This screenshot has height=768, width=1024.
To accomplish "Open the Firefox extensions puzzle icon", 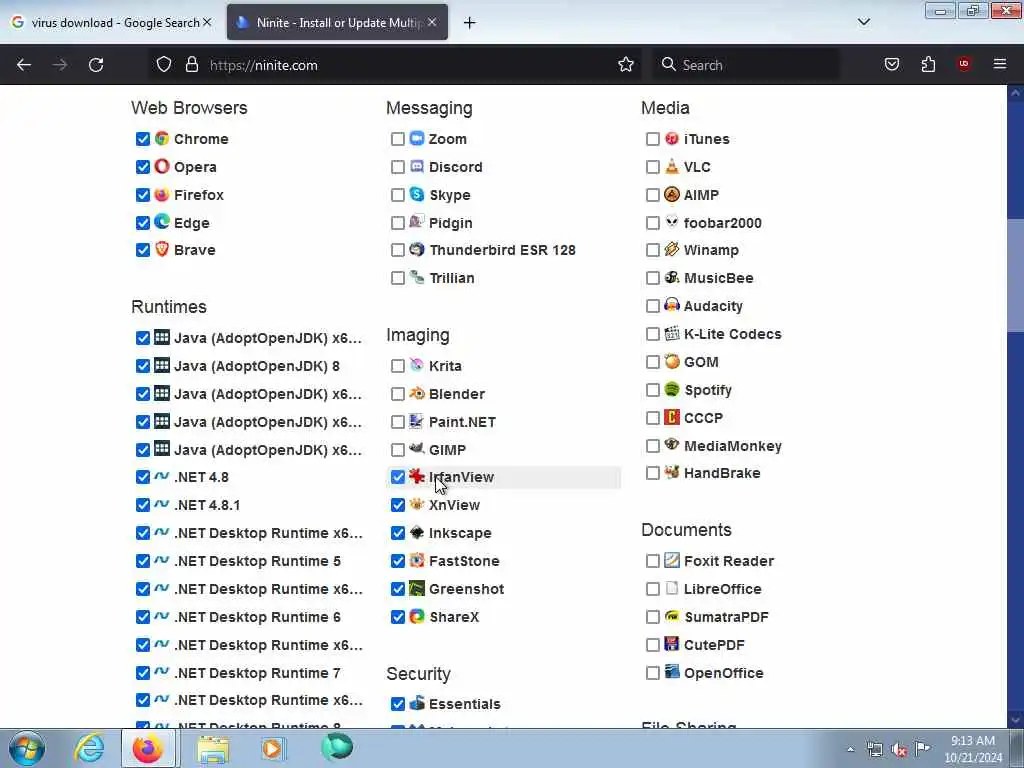I will coord(928,65).
